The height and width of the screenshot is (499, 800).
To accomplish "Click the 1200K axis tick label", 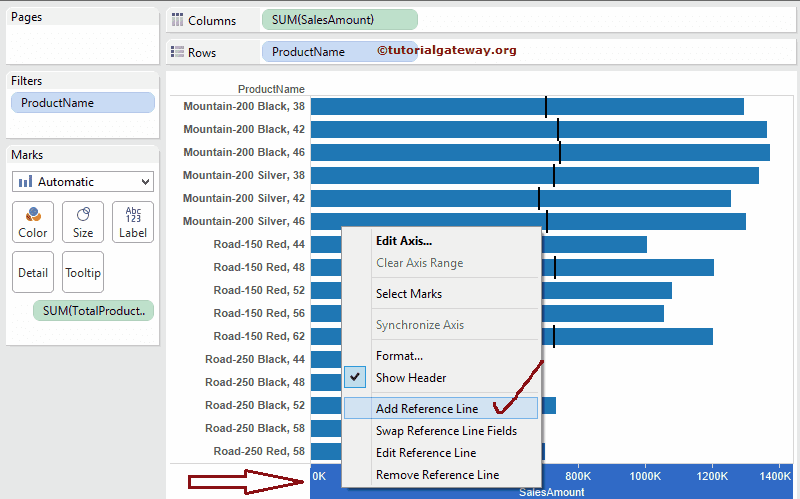I will tap(712, 476).
